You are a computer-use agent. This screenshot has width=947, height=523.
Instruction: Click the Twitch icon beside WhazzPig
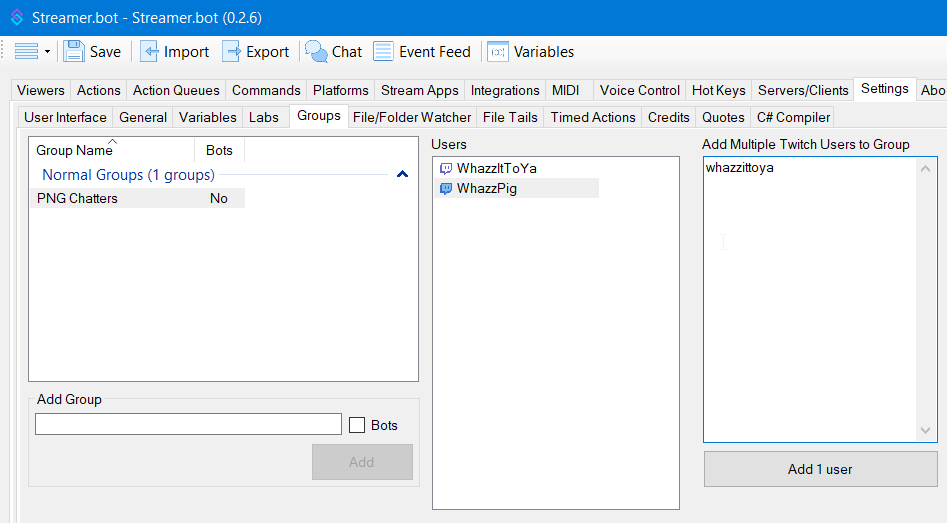click(446, 188)
